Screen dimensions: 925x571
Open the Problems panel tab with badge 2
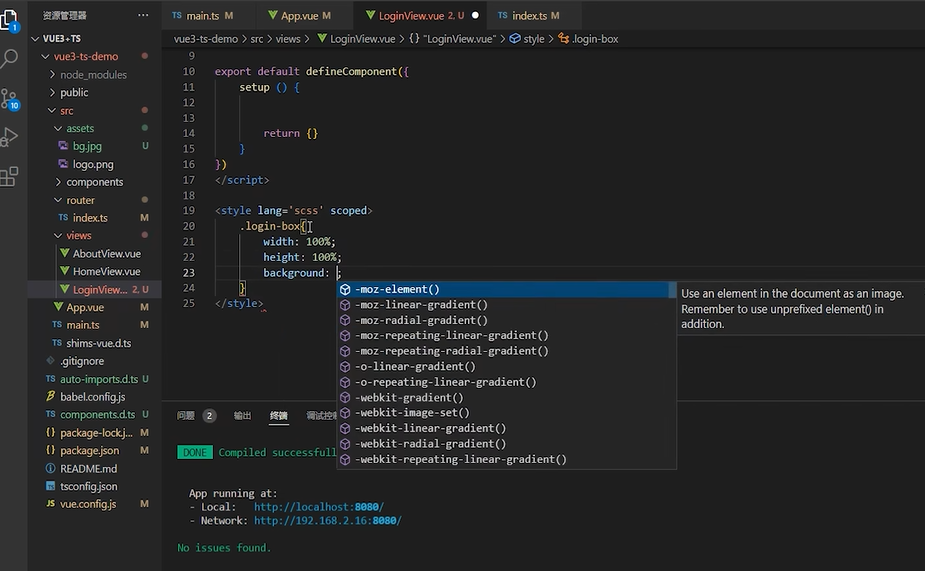tap(196, 416)
